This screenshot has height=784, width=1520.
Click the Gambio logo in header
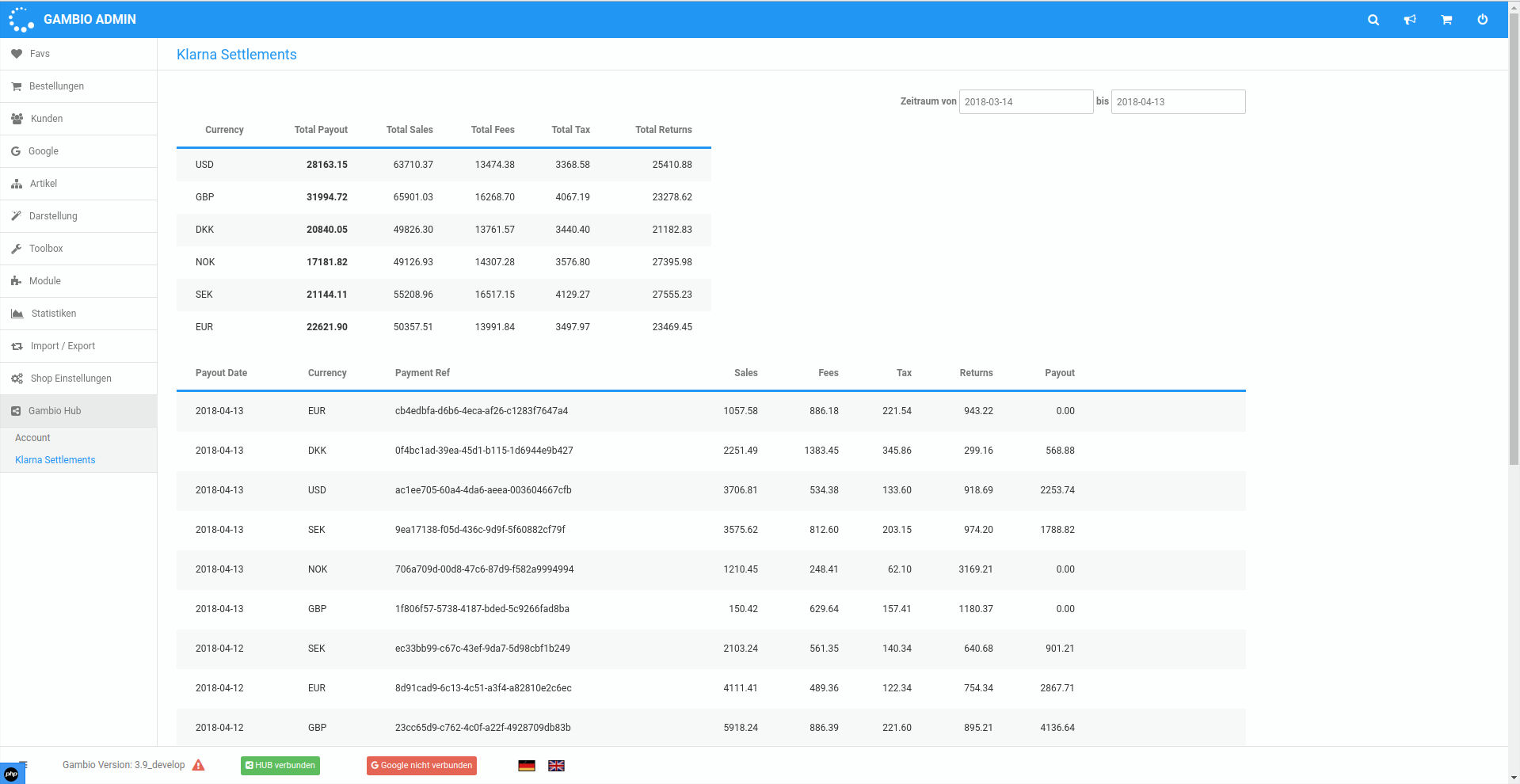21,20
